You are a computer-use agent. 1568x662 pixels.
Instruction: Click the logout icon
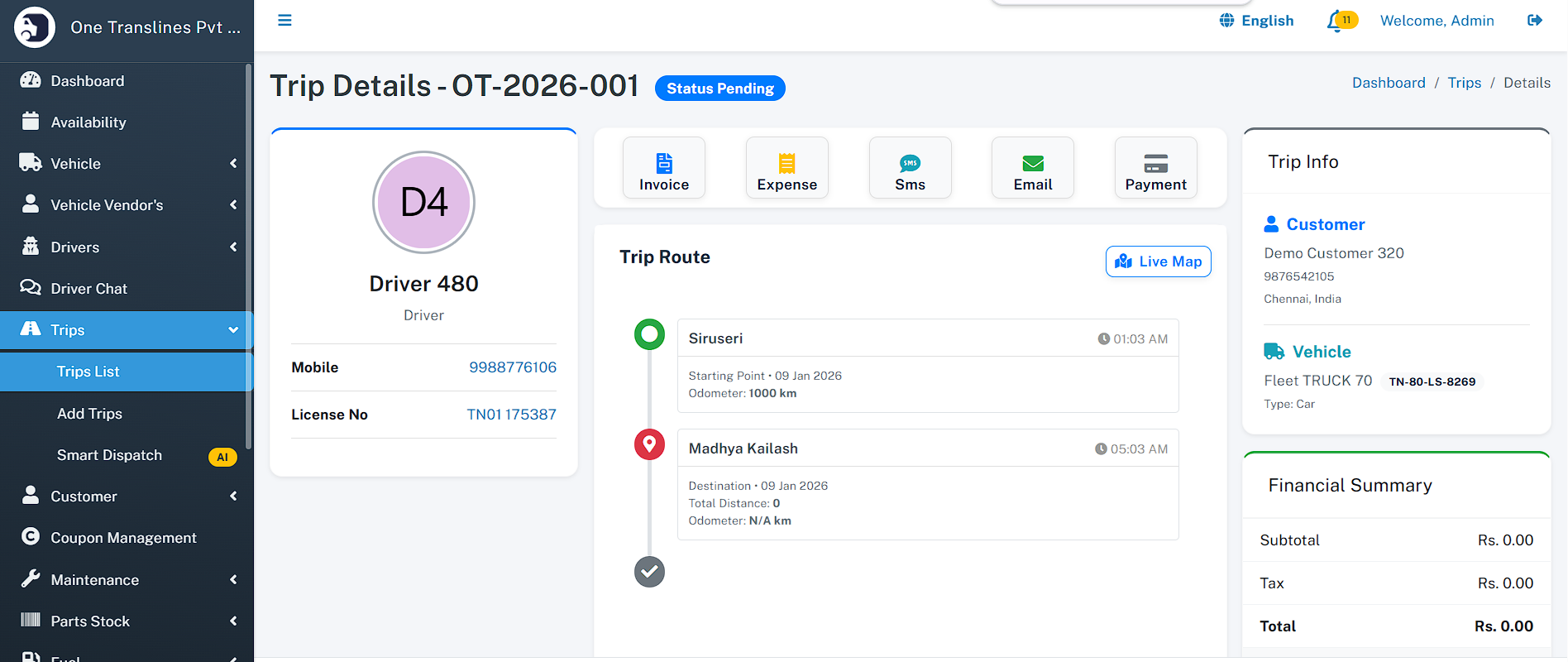[1534, 21]
